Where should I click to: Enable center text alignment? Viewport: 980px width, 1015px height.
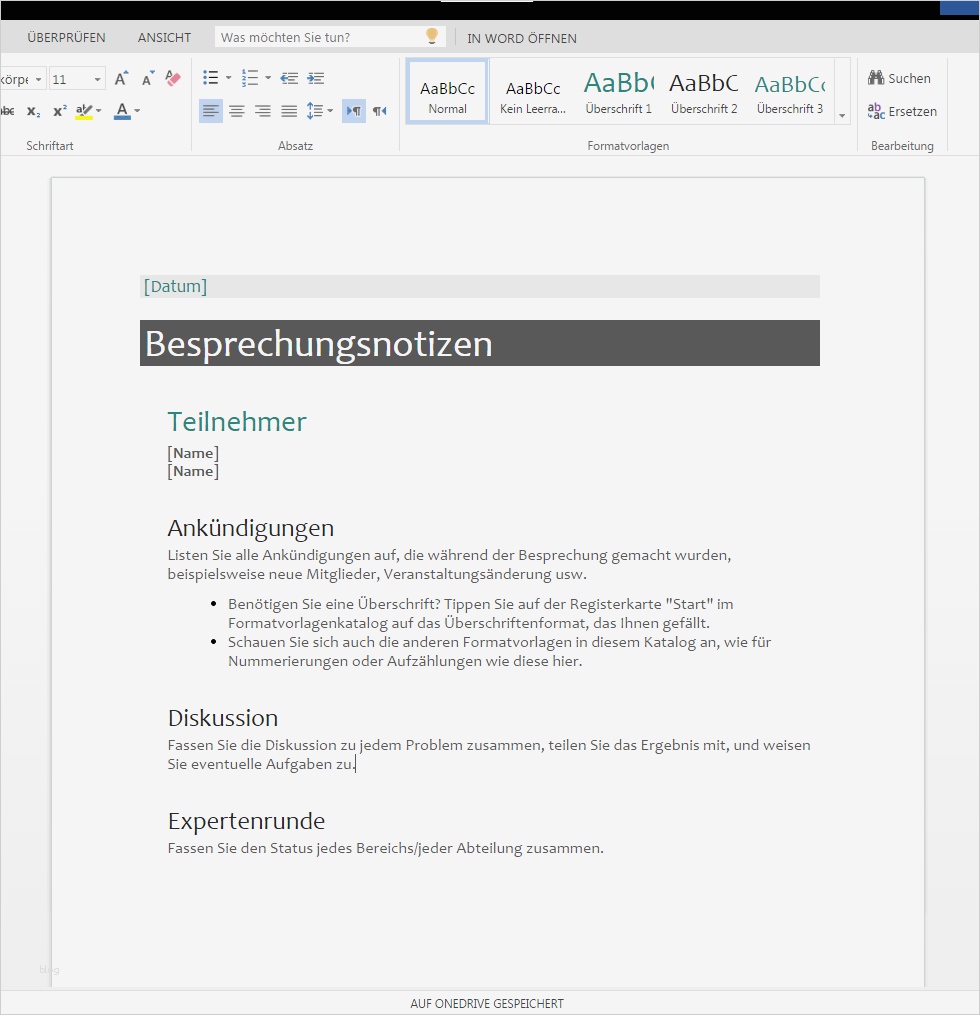[237, 110]
